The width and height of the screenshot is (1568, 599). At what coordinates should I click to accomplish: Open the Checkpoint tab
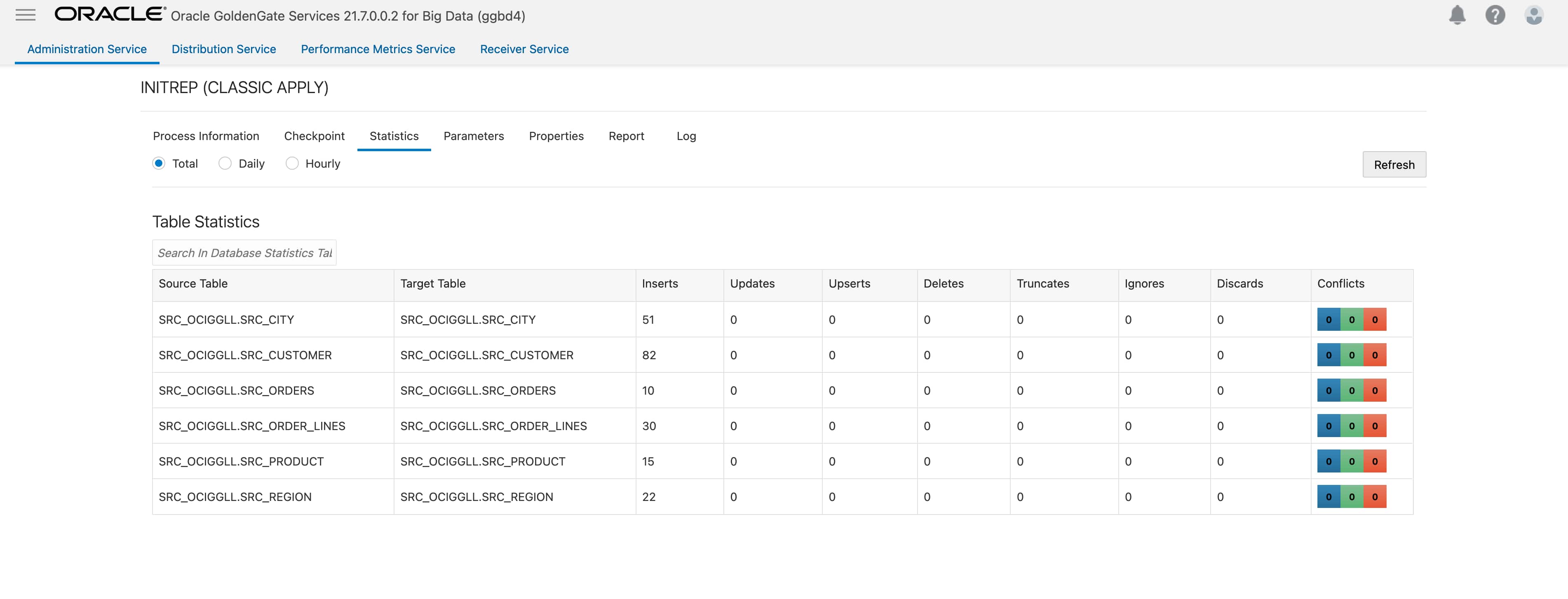314,136
